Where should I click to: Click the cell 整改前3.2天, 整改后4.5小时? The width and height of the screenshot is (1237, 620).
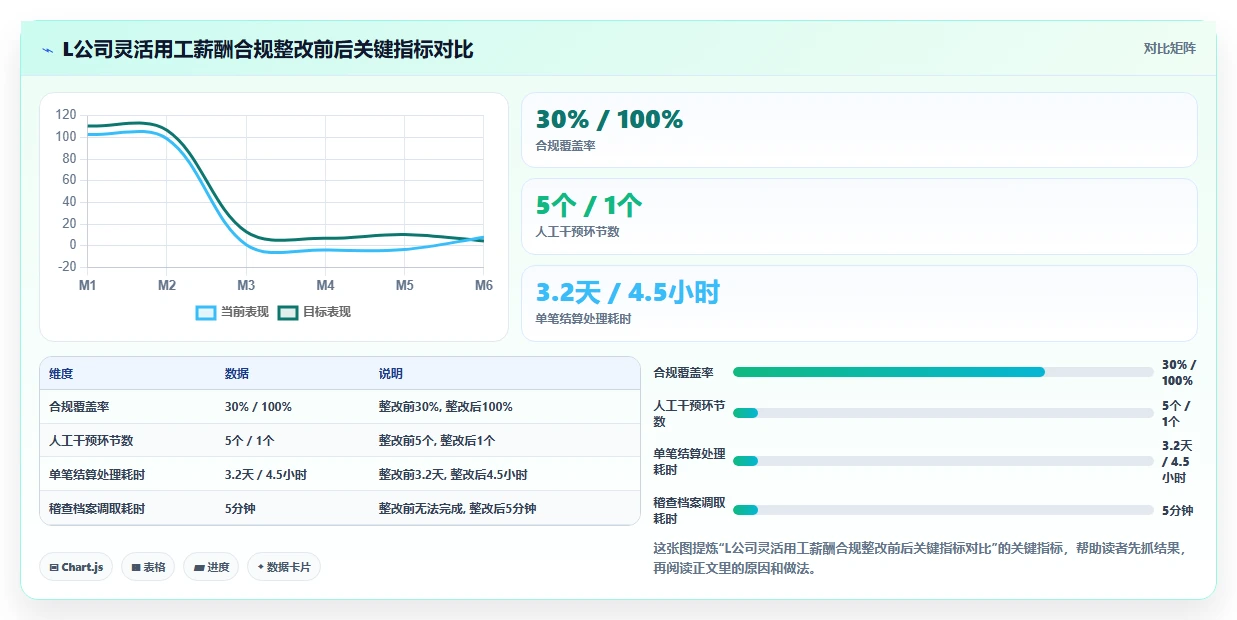pyautogui.click(x=453, y=475)
